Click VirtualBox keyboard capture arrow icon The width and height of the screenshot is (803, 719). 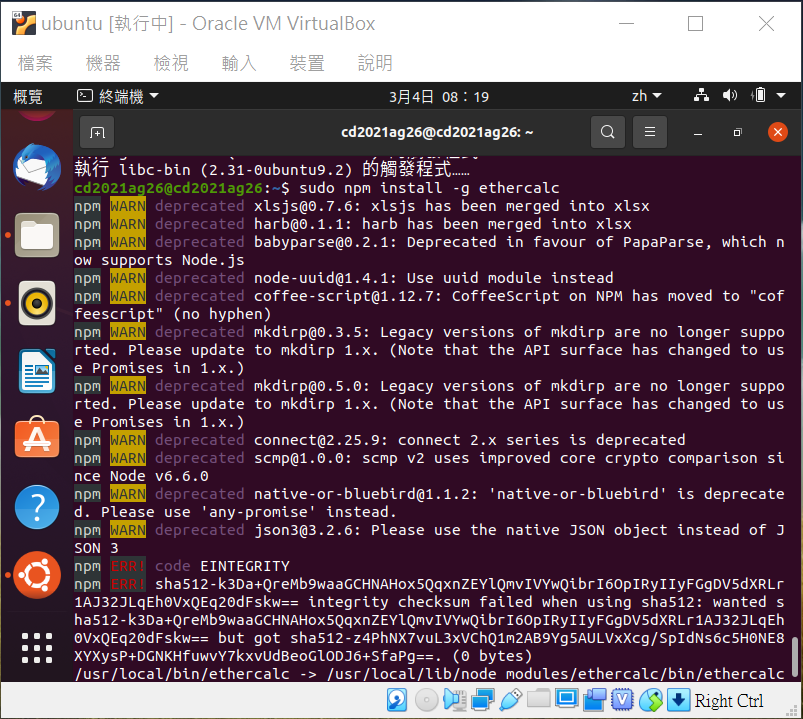pyautogui.click(x=678, y=700)
